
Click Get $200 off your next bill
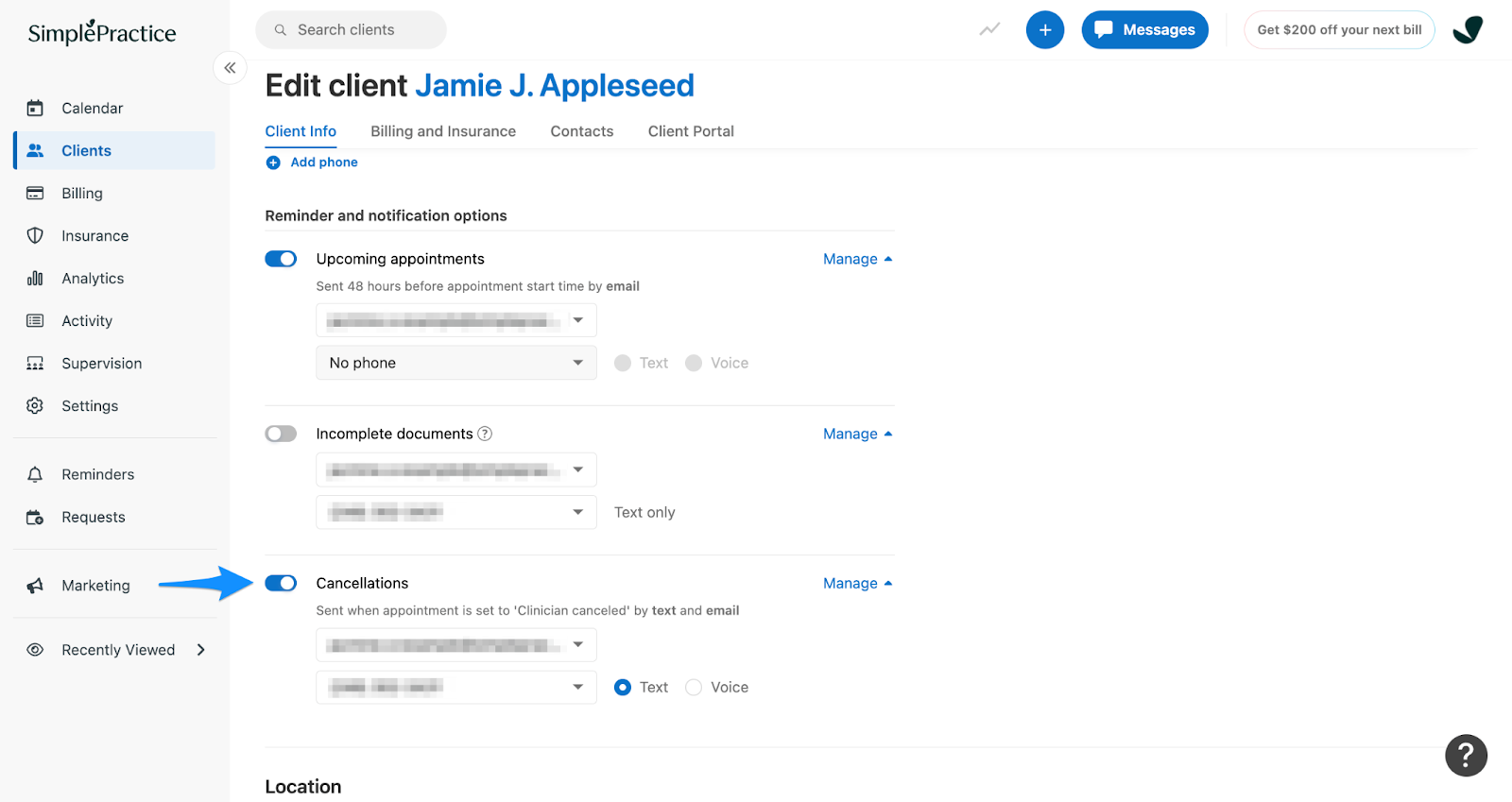tap(1339, 30)
